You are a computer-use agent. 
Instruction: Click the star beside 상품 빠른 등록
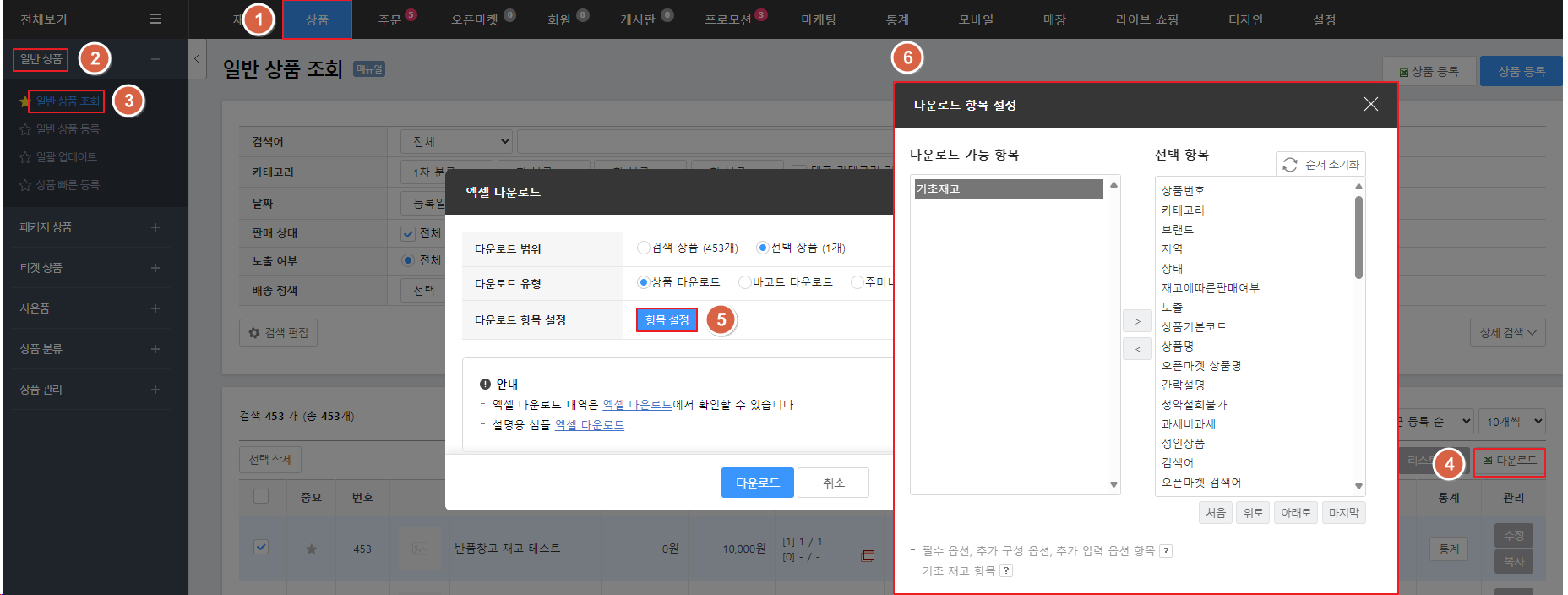click(x=25, y=185)
